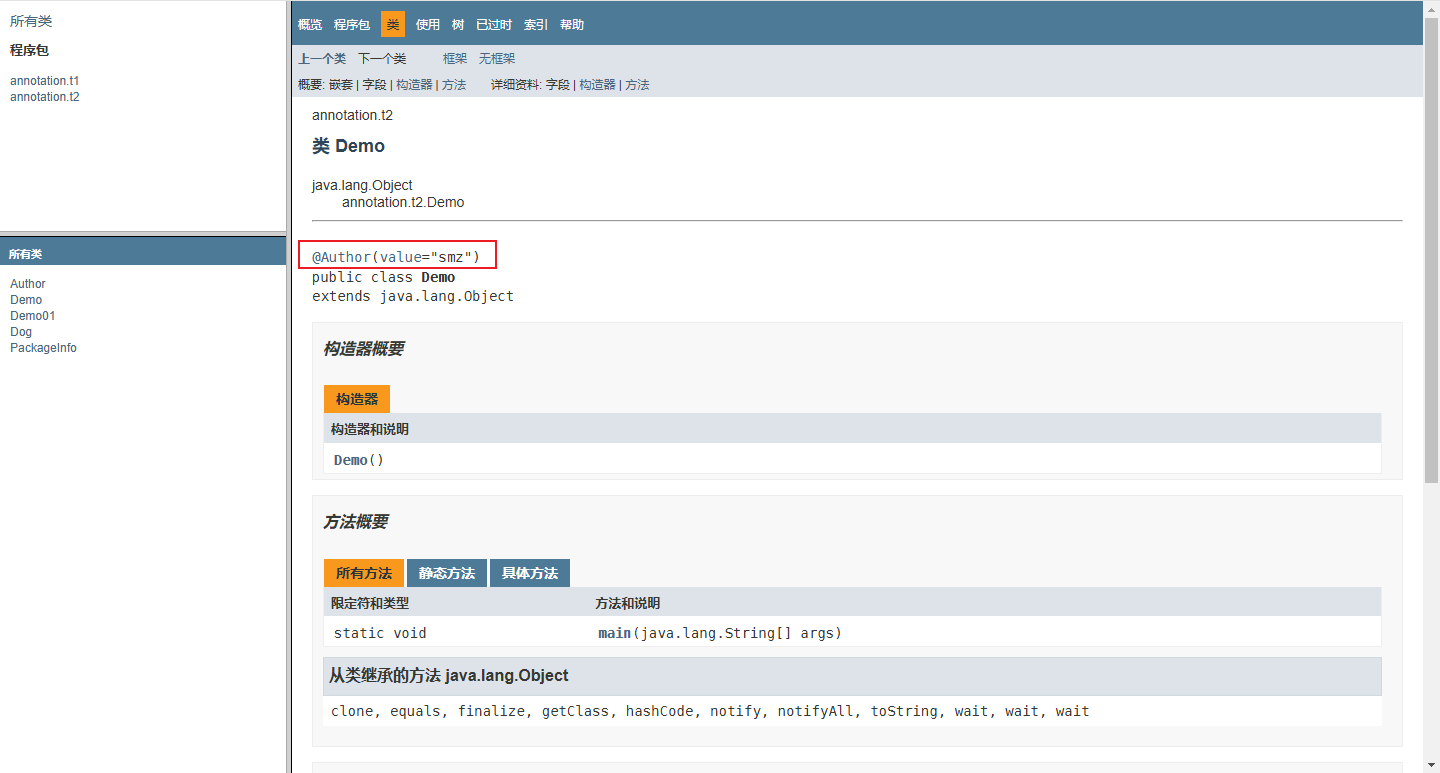Jump to 方法 in the 概要 row
The image size is (1440, 773).
454,85
